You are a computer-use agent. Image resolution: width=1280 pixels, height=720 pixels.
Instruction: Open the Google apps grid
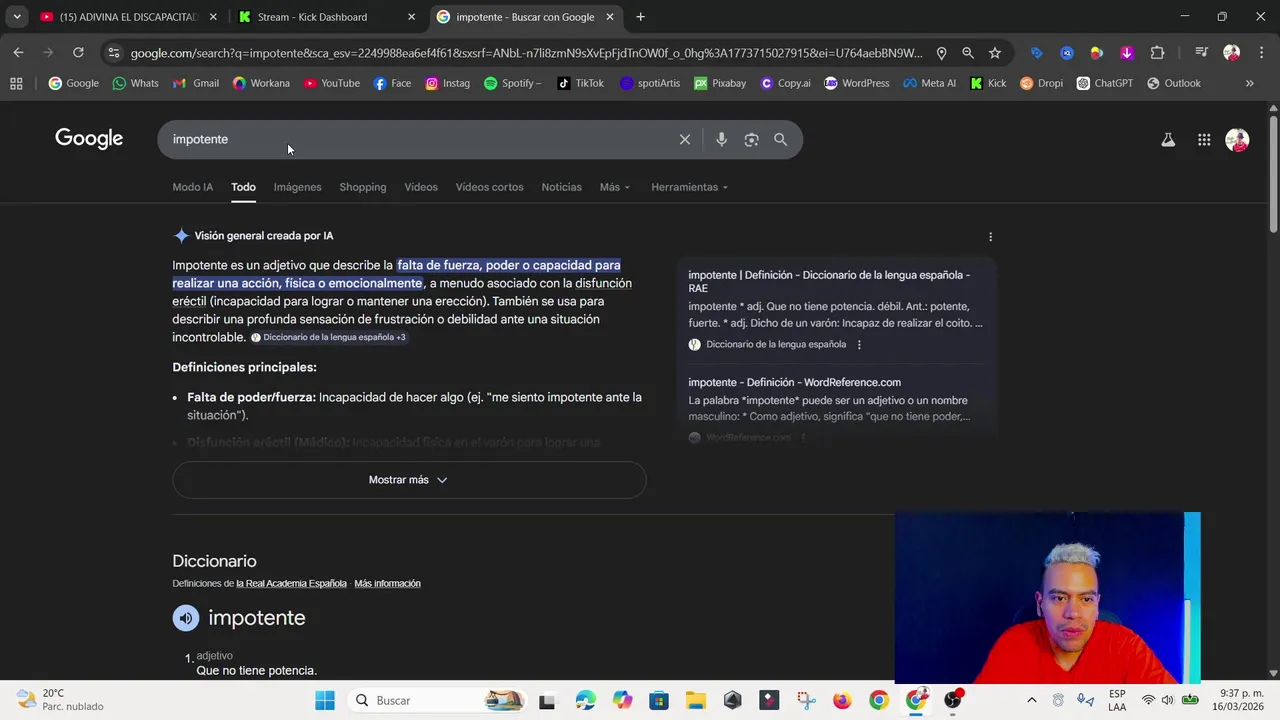tap(1204, 140)
